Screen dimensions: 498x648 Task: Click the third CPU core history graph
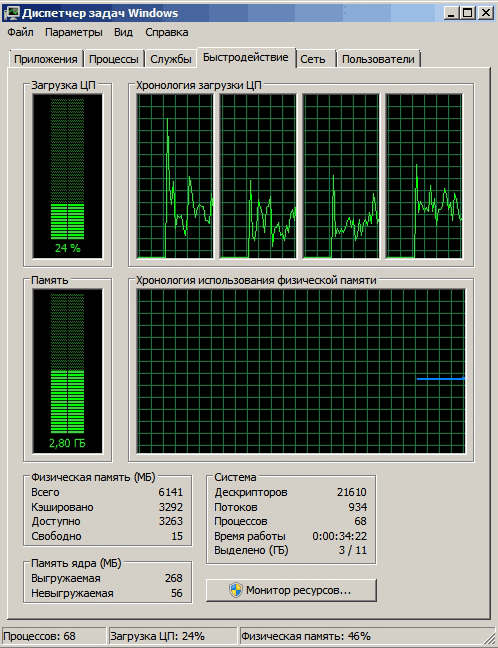pyautogui.click(x=341, y=176)
